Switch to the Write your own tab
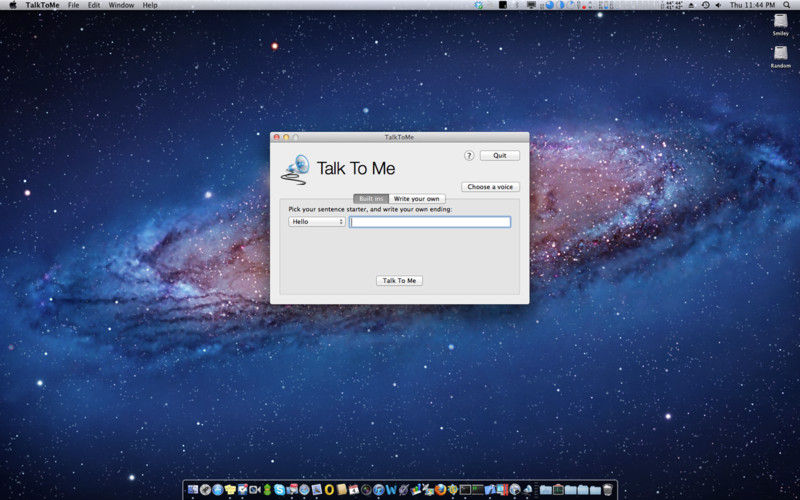The width and height of the screenshot is (800, 500). point(417,198)
